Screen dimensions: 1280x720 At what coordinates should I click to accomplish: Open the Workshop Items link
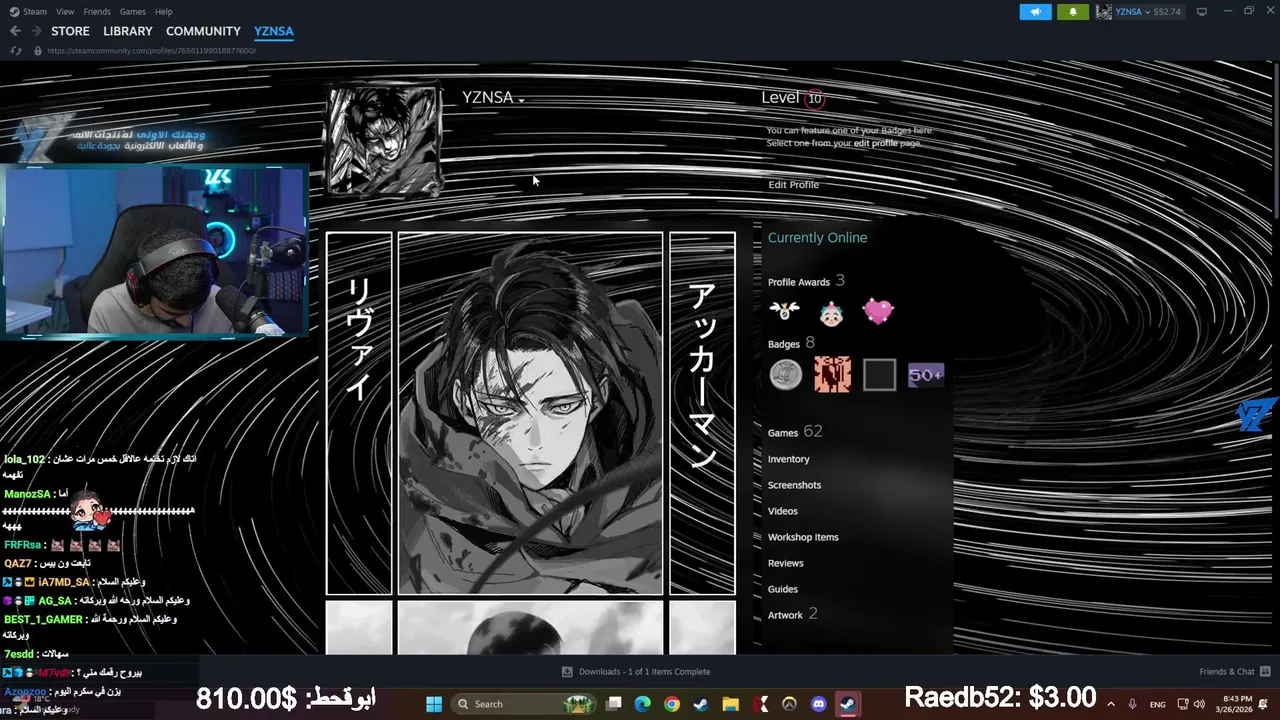803,537
